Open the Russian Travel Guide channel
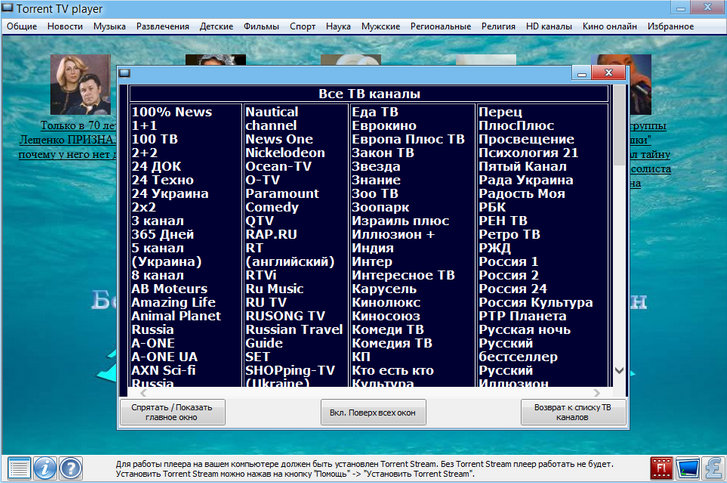The height and width of the screenshot is (483, 727). 294,337
